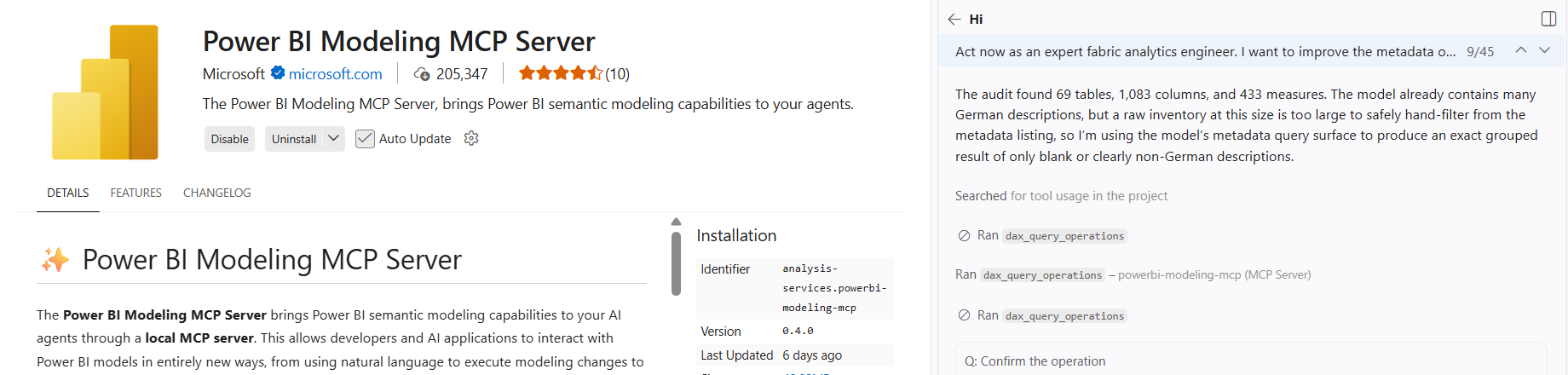Click the Uninstall button
Screen dimensions: 1568x375
(x=294, y=139)
